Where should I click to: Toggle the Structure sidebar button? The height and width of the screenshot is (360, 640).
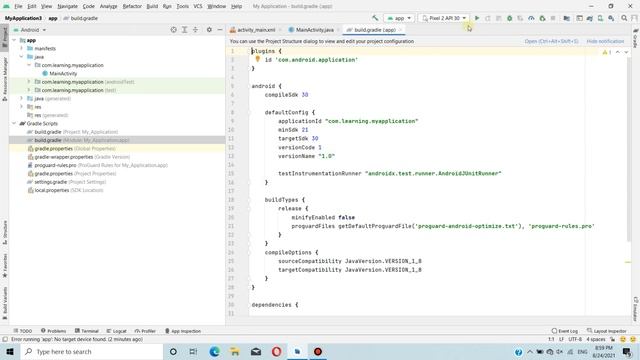click(x=5, y=232)
